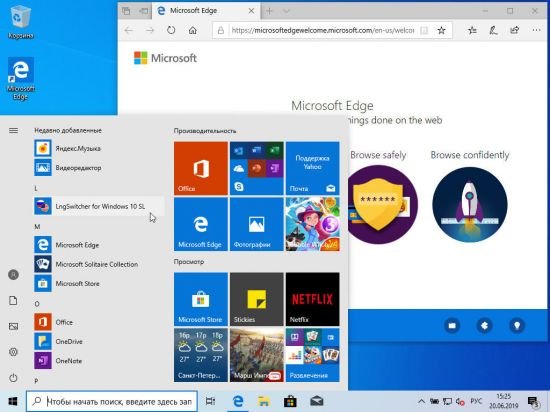
Task: Open a new tab in Edge
Action: click(x=269, y=11)
